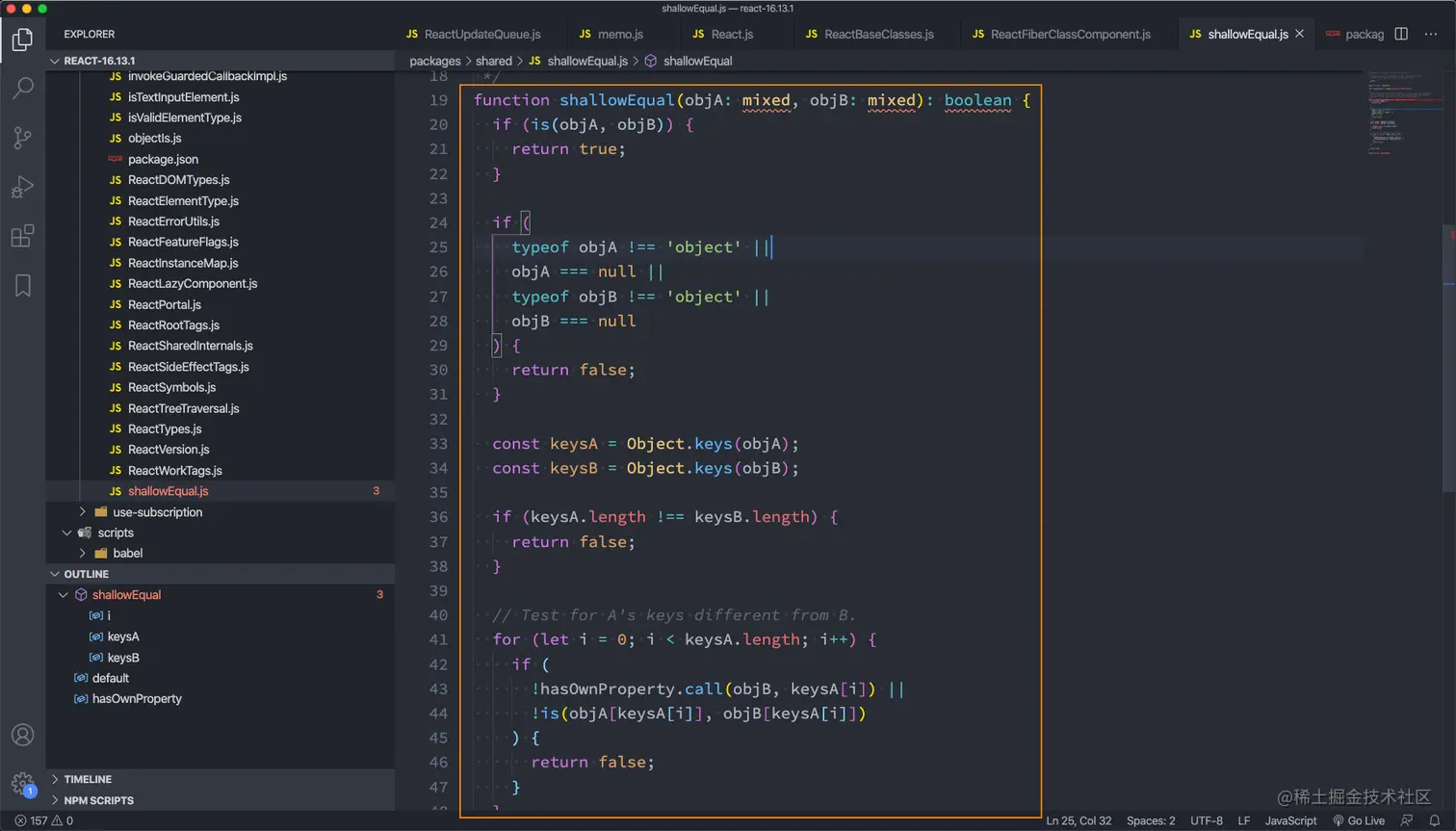Switch to the memo.js tab
Viewport: 1456px width, 831px height.
pyautogui.click(x=611, y=34)
